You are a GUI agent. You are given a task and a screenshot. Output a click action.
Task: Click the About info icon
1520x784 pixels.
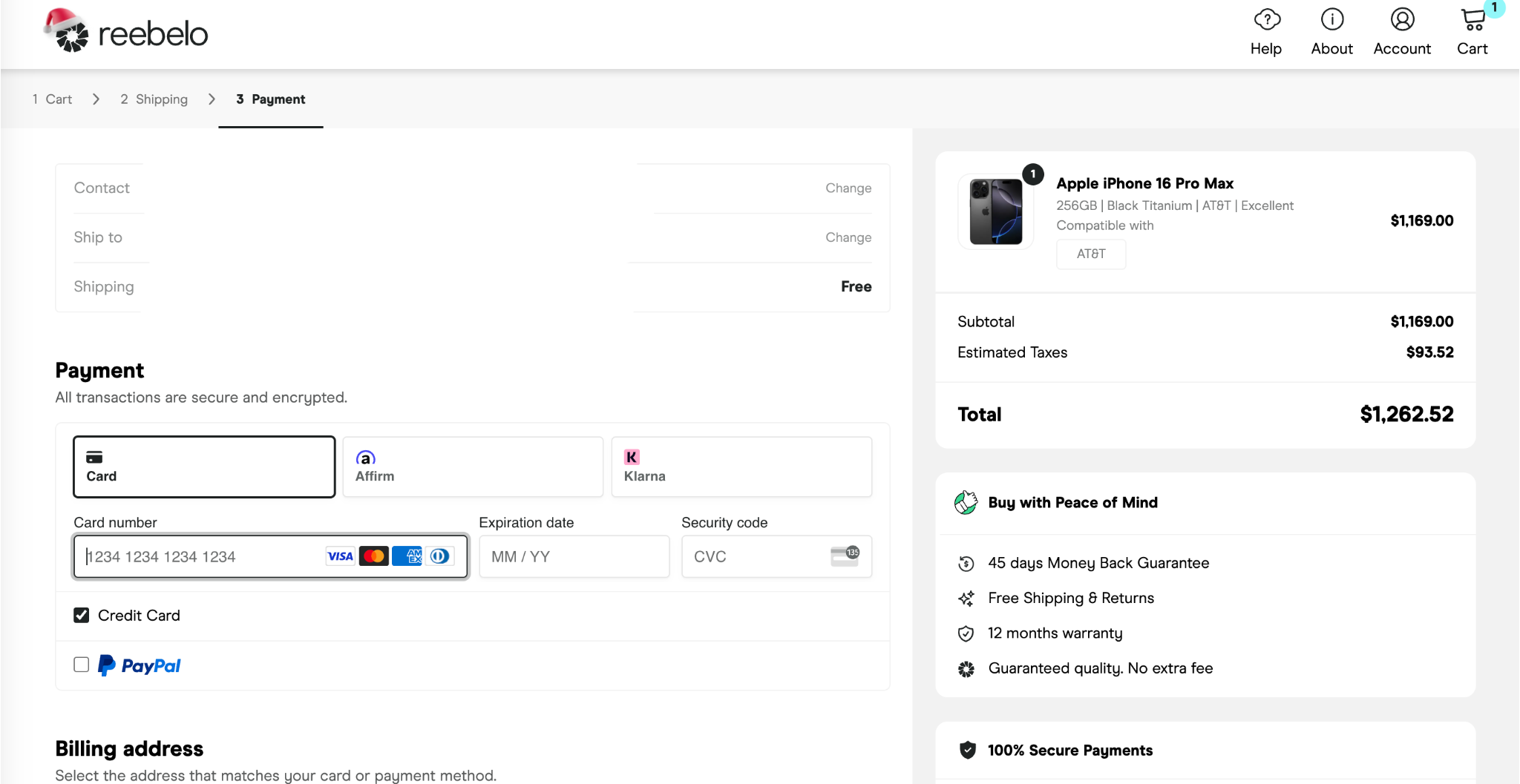click(1331, 20)
